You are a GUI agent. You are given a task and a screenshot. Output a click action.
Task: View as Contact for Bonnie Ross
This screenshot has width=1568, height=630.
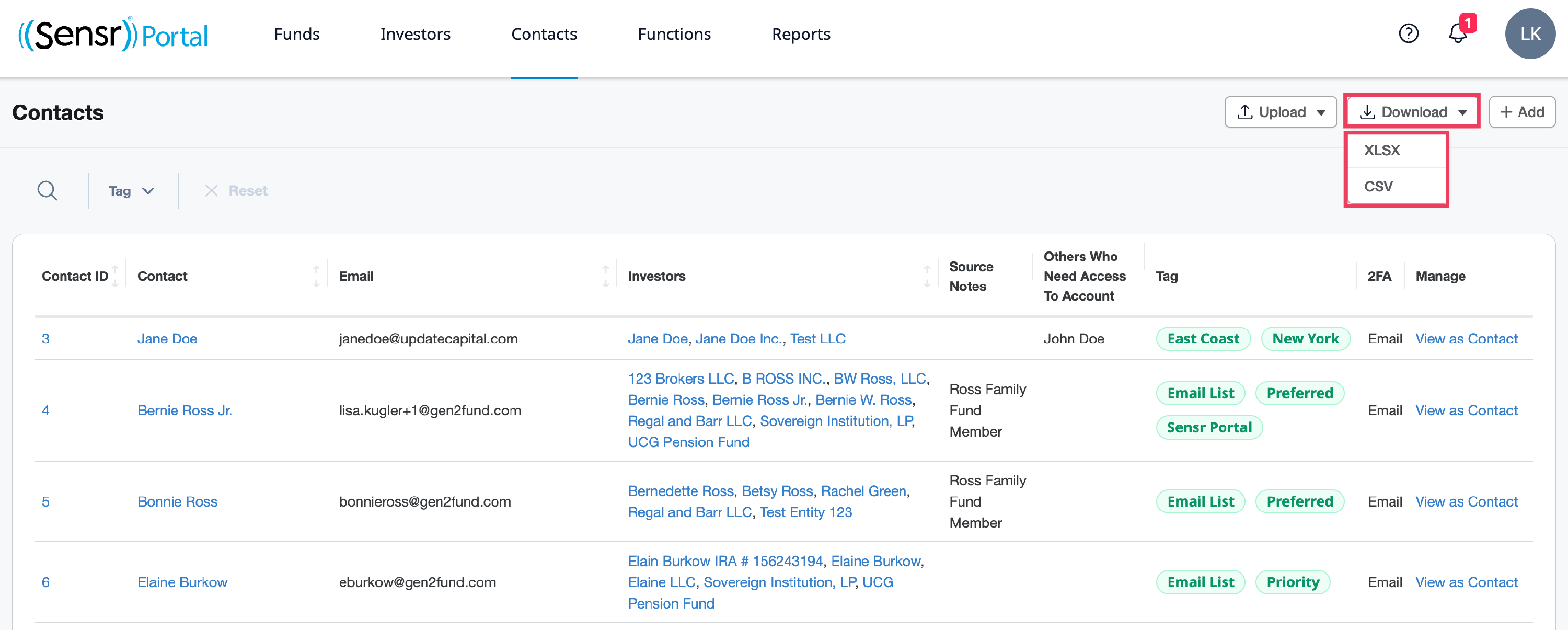pos(1467,501)
